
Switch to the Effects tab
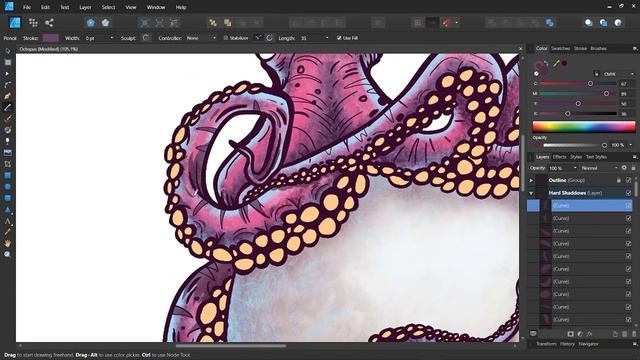point(559,157)
